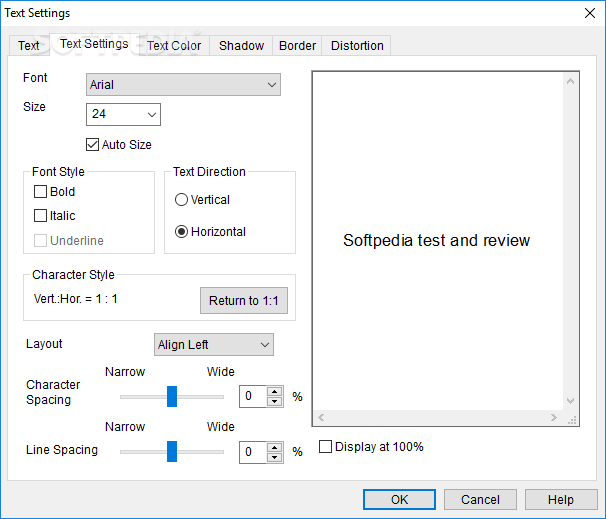Click the Line Spacing slider thumb

pyautogui.click(x=172, y=451)
